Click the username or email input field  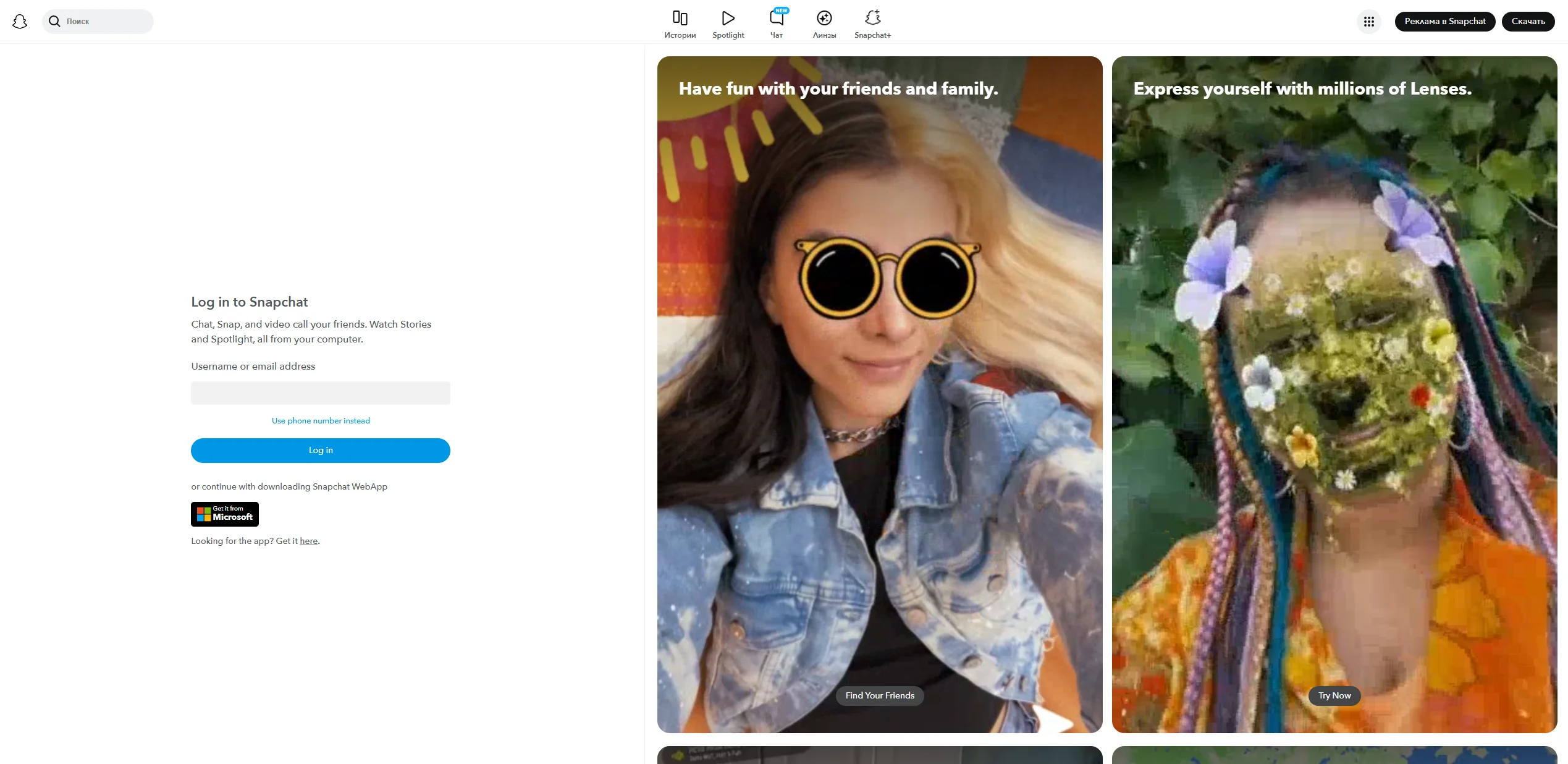[x=320, y=393]
